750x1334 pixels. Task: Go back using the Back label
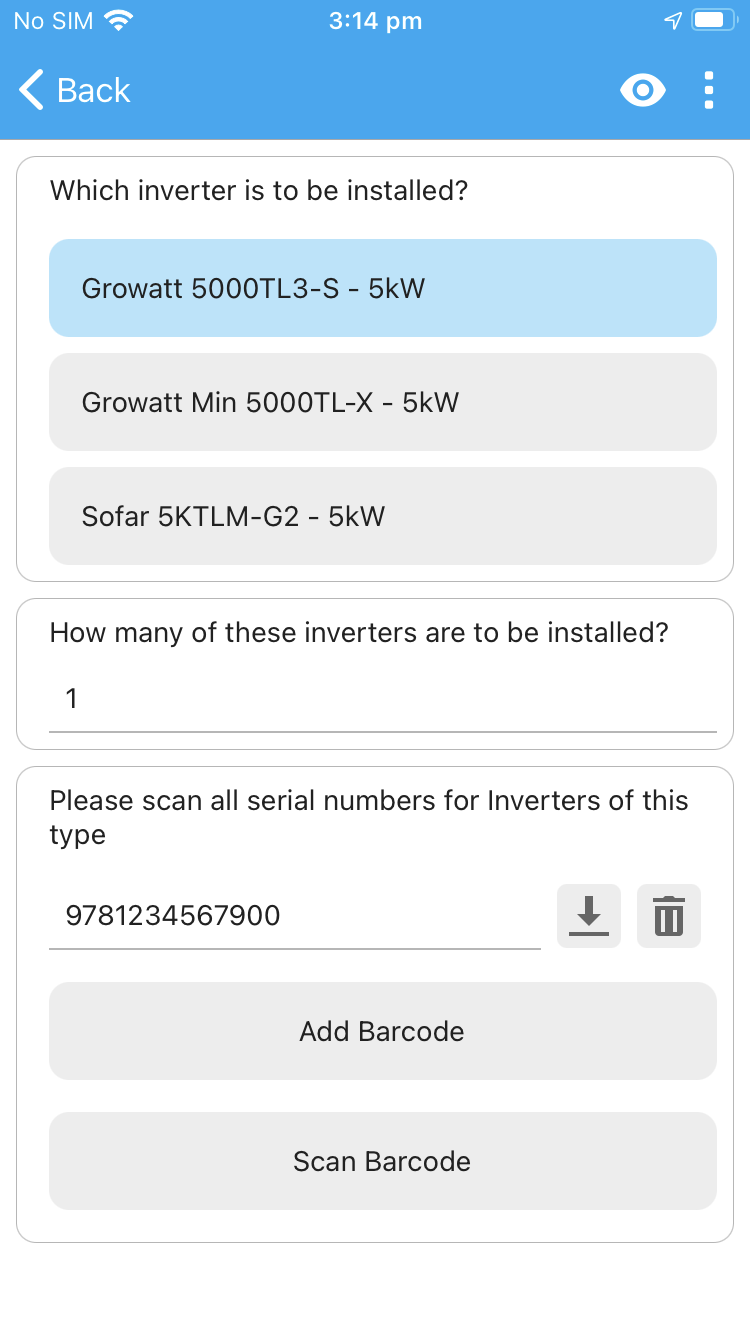coord(94,90)
